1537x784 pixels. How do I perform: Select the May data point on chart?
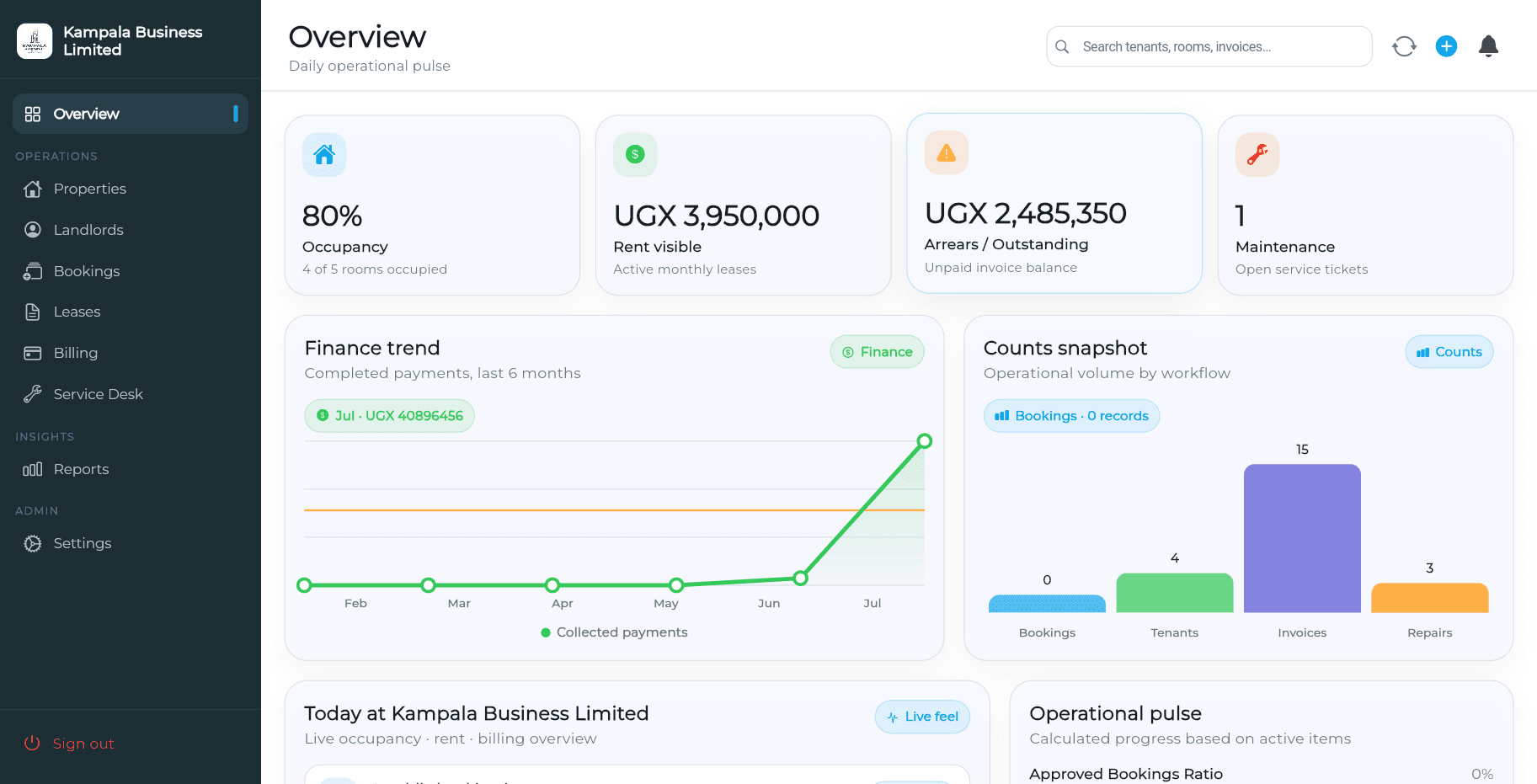pyautogui.click(x=676, y=585)
